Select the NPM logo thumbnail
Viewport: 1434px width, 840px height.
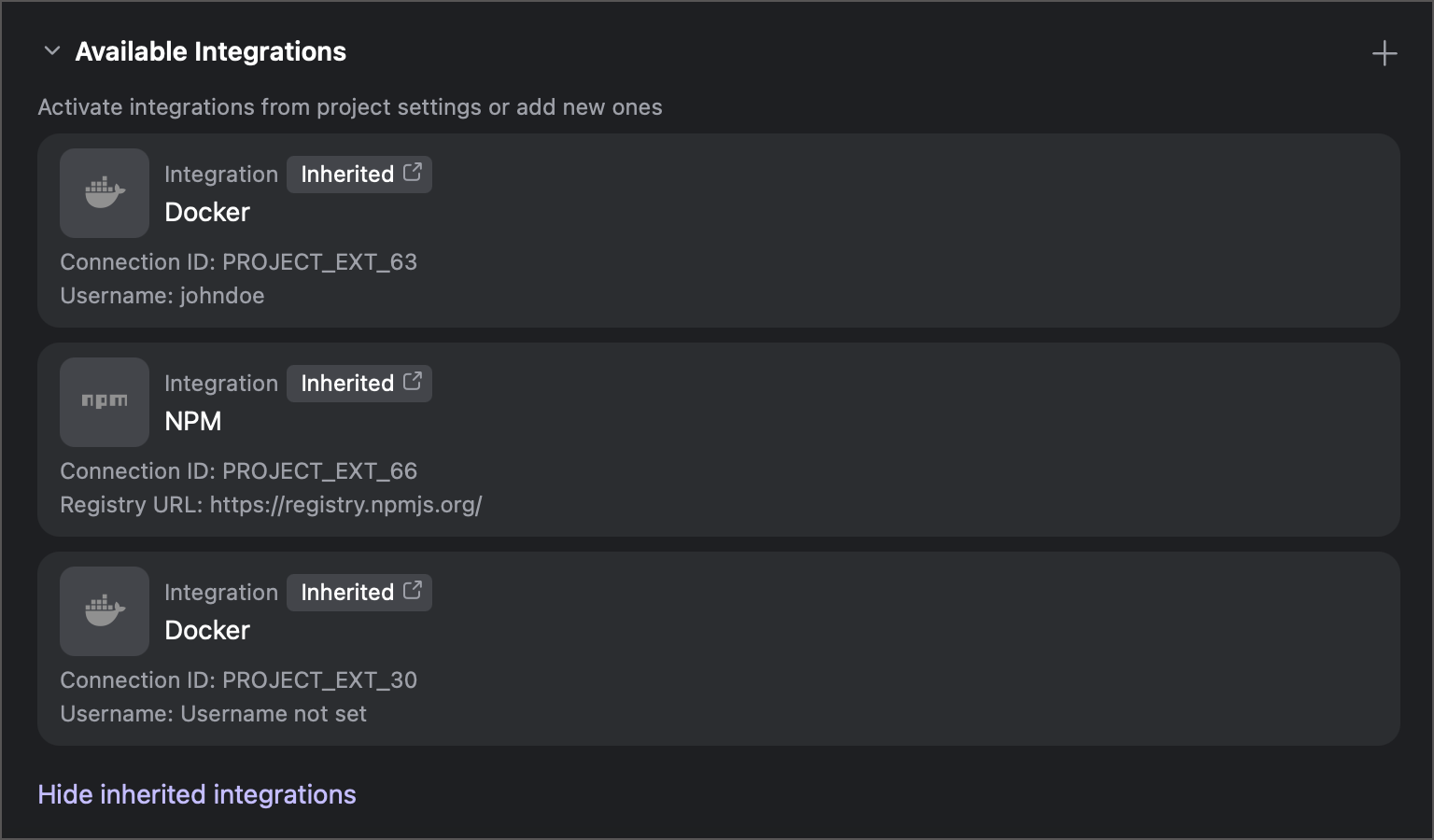point(104,402)
